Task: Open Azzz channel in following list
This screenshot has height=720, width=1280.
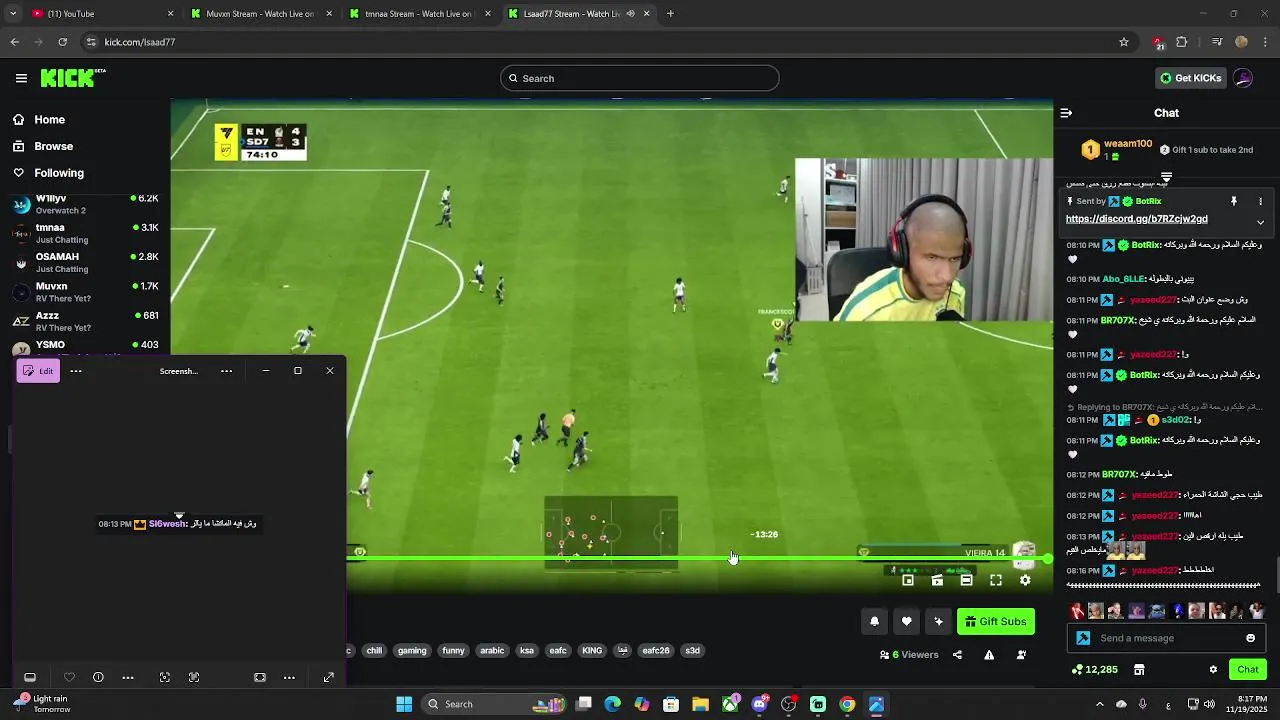Action: 85,321
